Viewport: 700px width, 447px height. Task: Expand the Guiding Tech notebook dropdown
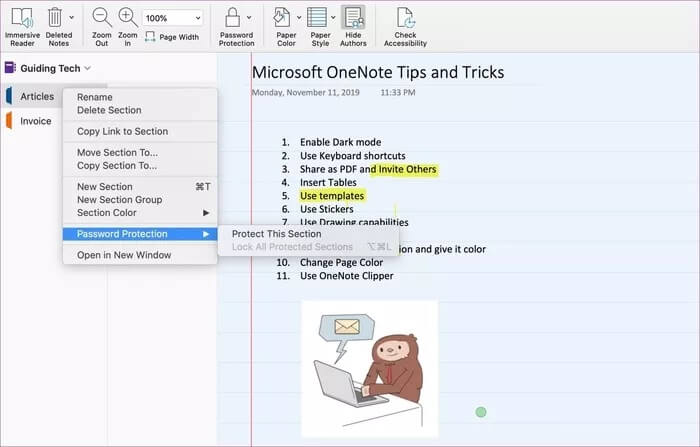click(x=88, y=68)
